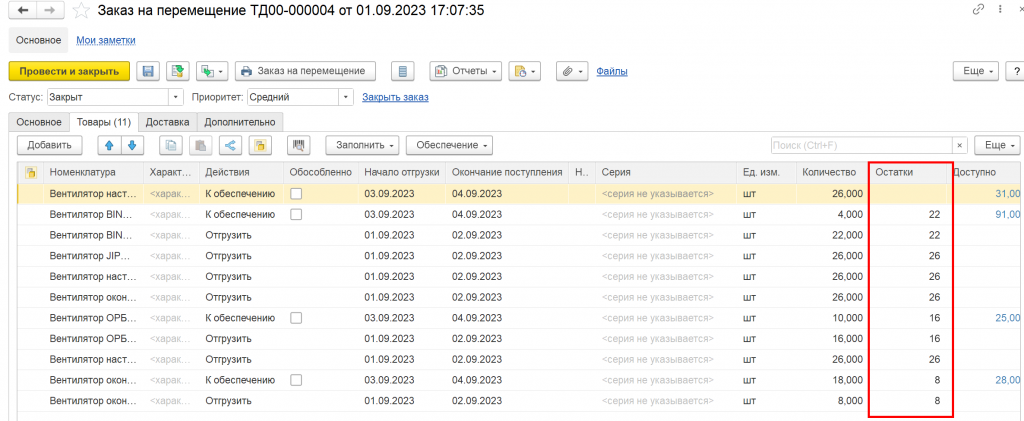The image size is (1024, 421).
Task: Open the document structure list icon
Action: click(402, 71)
